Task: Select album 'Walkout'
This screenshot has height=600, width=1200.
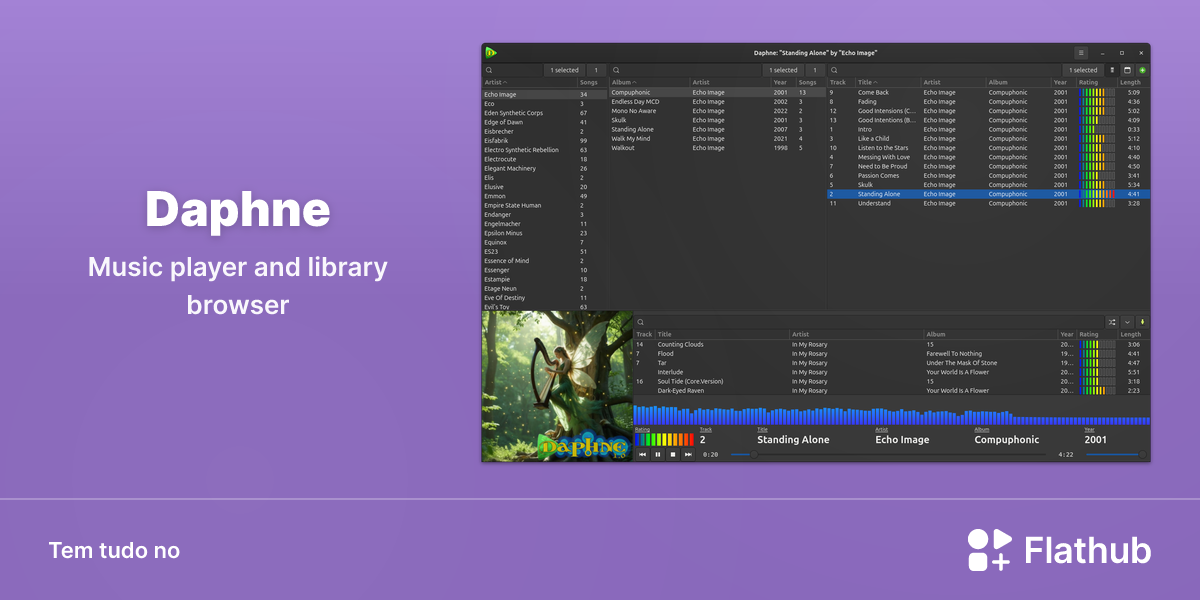Action: point(717,148)
